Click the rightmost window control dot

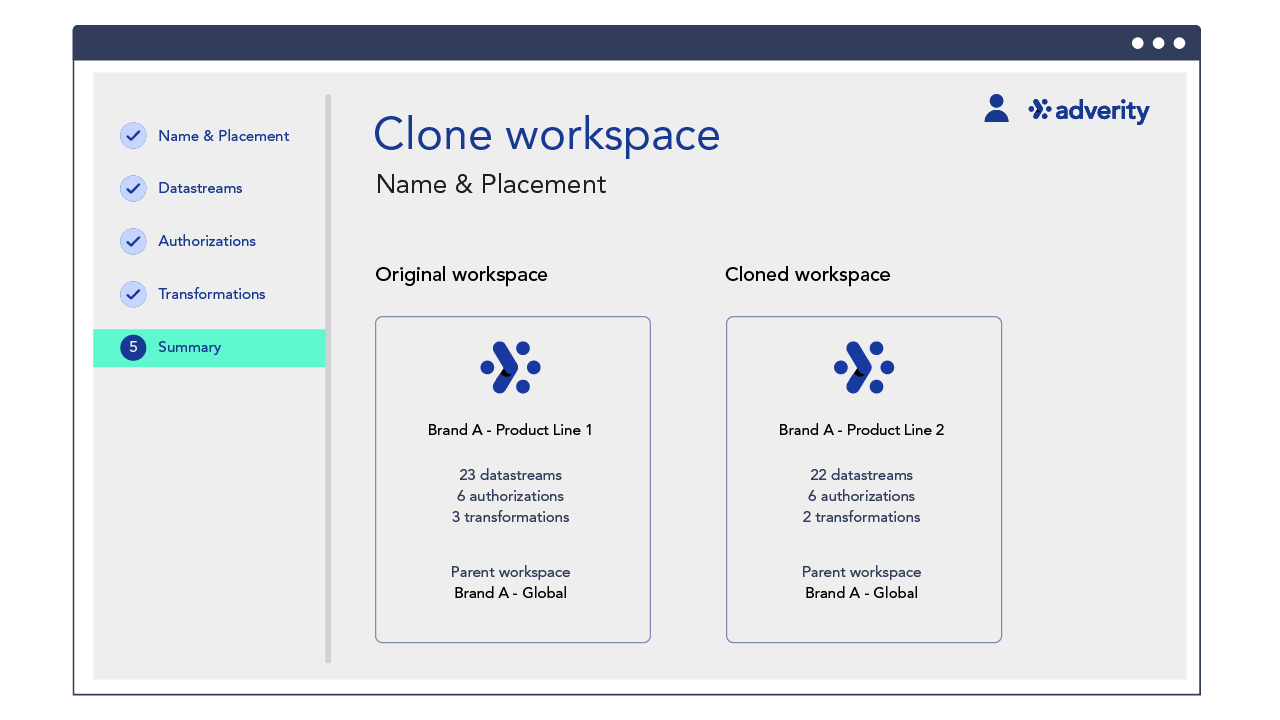(x=1180, y=43)
